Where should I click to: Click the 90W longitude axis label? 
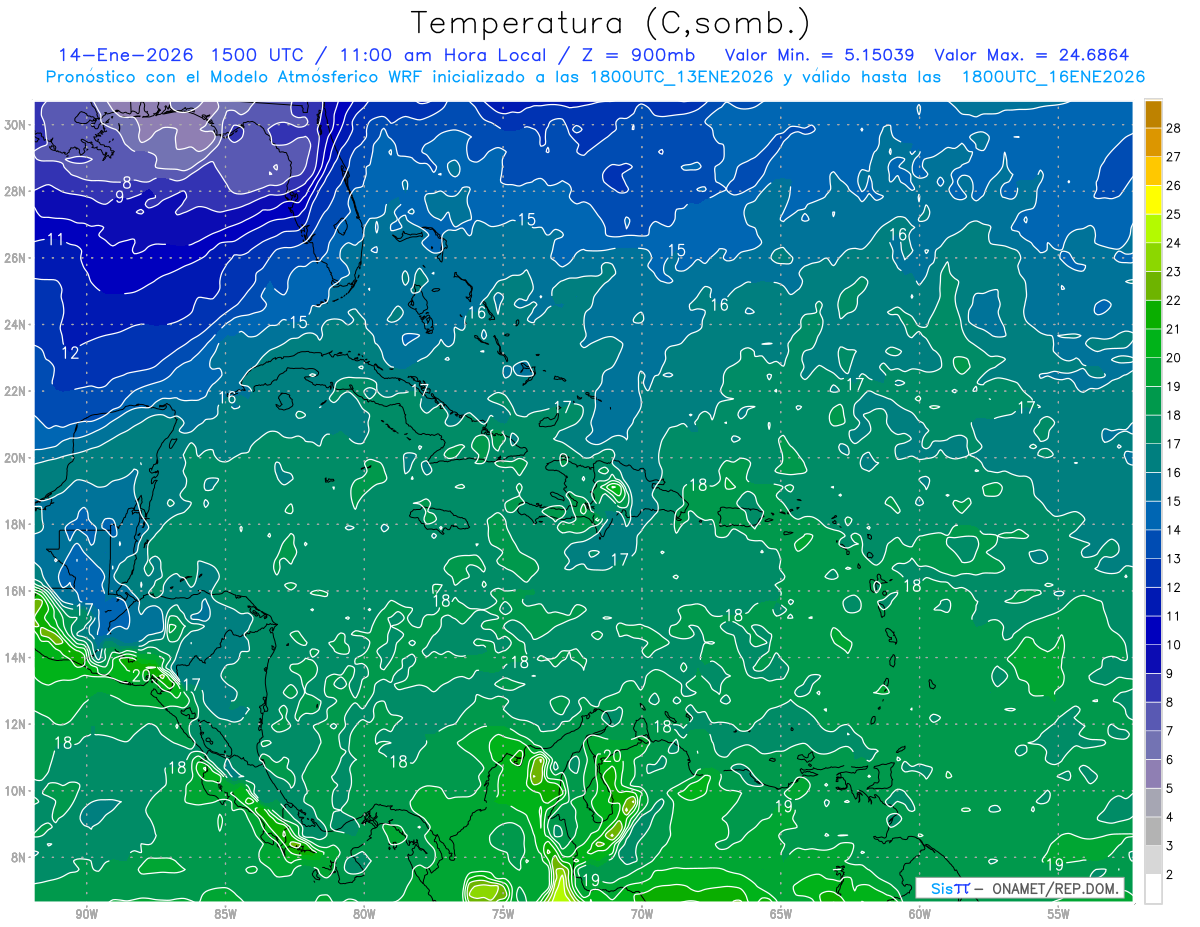click(x=87, y=914)
